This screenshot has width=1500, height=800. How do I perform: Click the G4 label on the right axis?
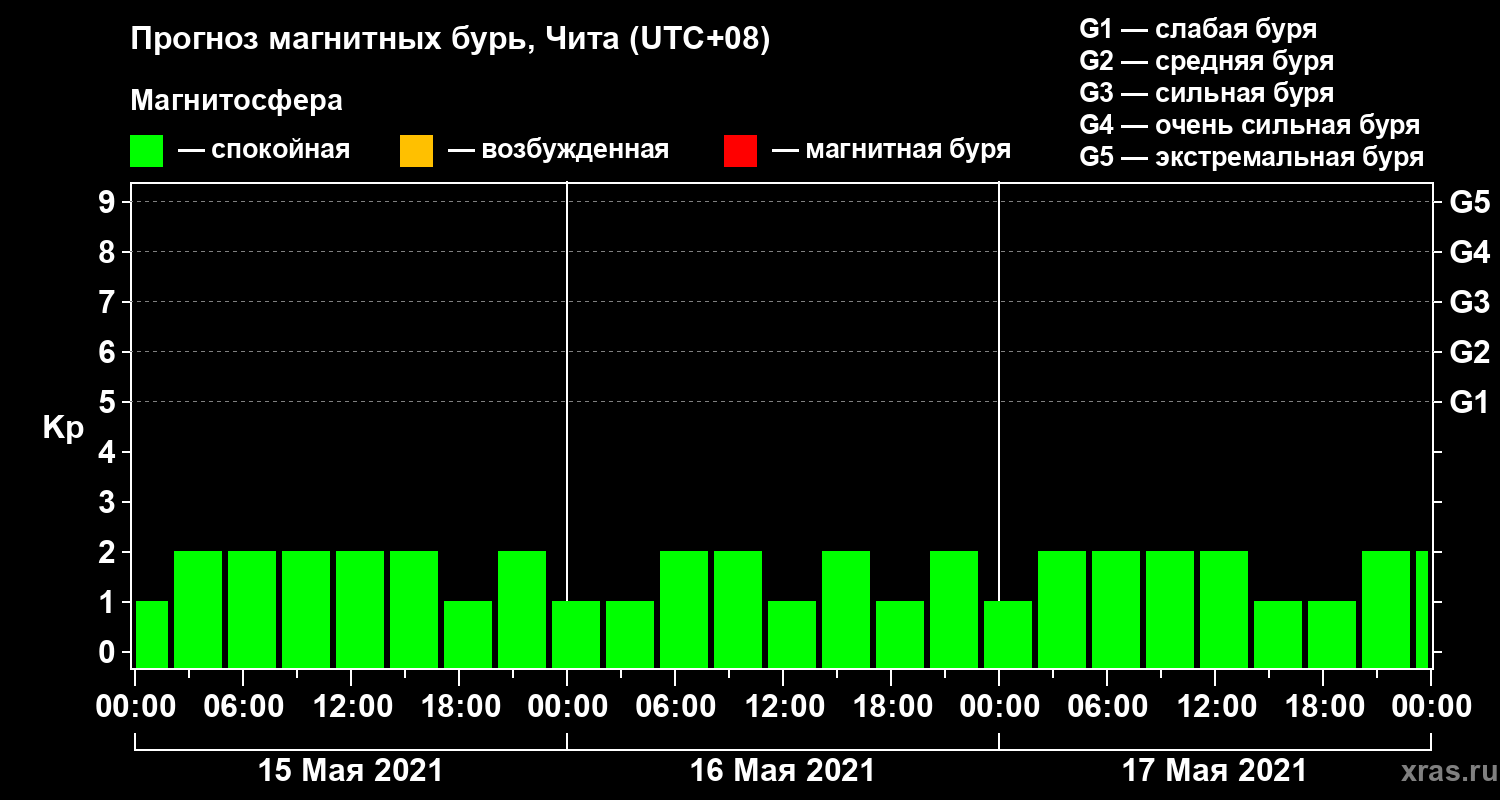coord(1469,252)
